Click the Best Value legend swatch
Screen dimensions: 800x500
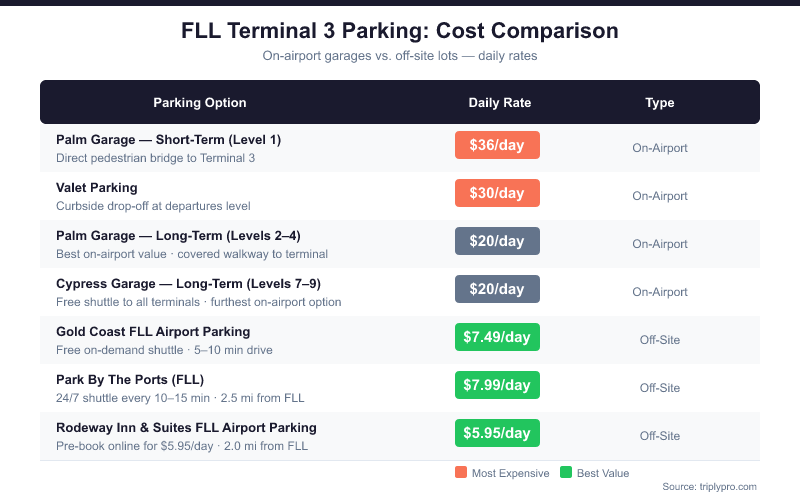click(x=566, y=473)
